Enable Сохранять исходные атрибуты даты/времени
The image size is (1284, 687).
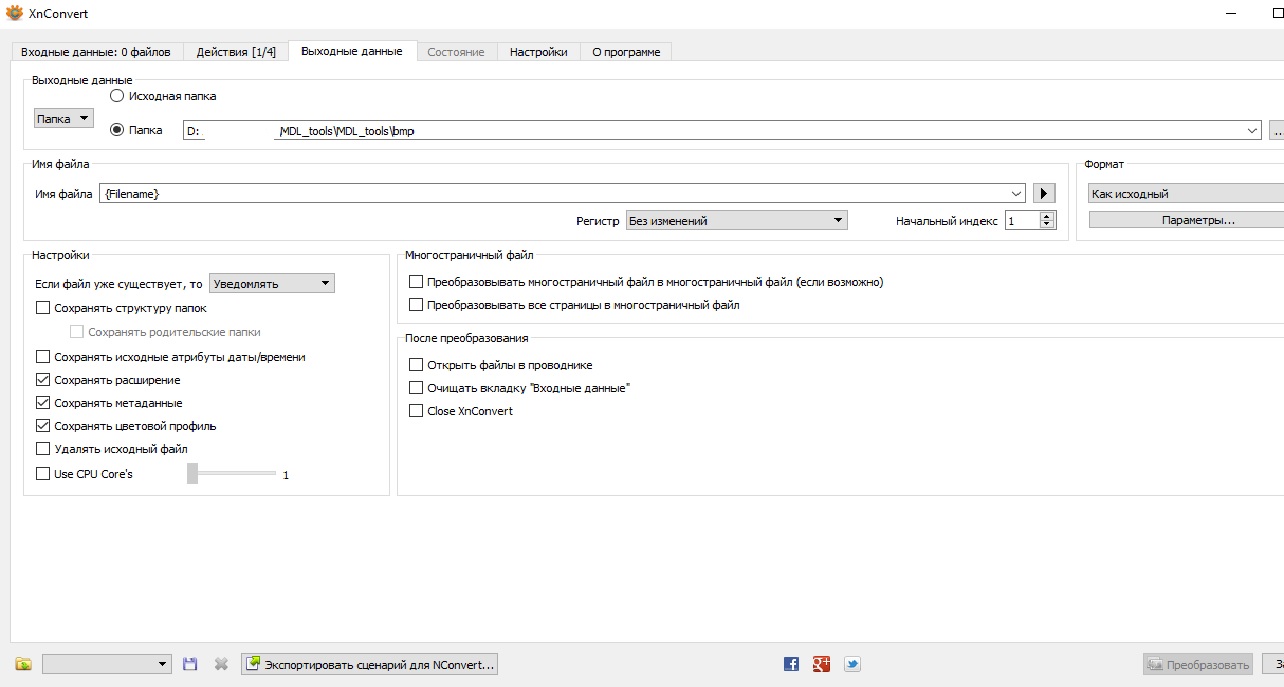pyautogui.click(x=43, y=357)
